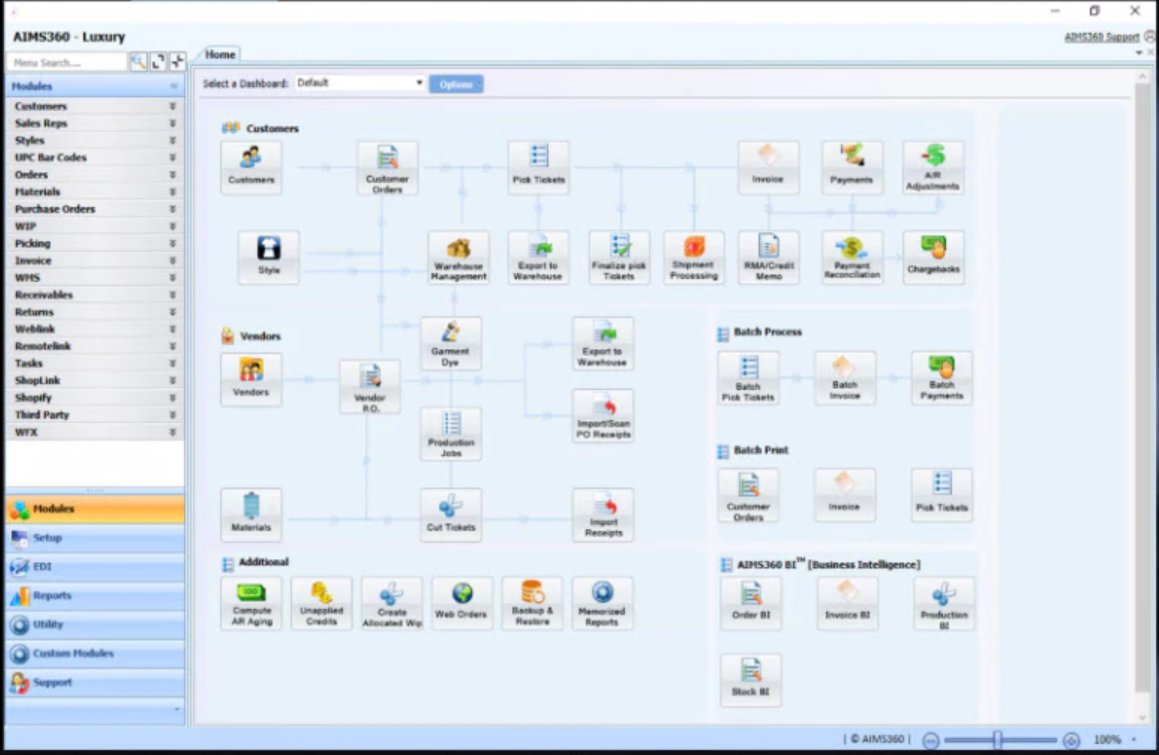This screenshot has width=1159, height=755.
Task: Open the Style icon
Action: (268, 257)
